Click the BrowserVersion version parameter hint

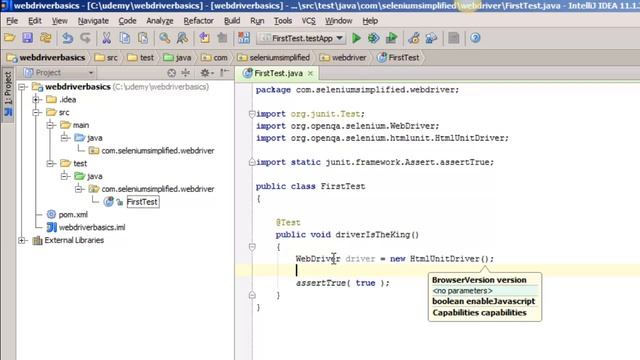[479, 280]
